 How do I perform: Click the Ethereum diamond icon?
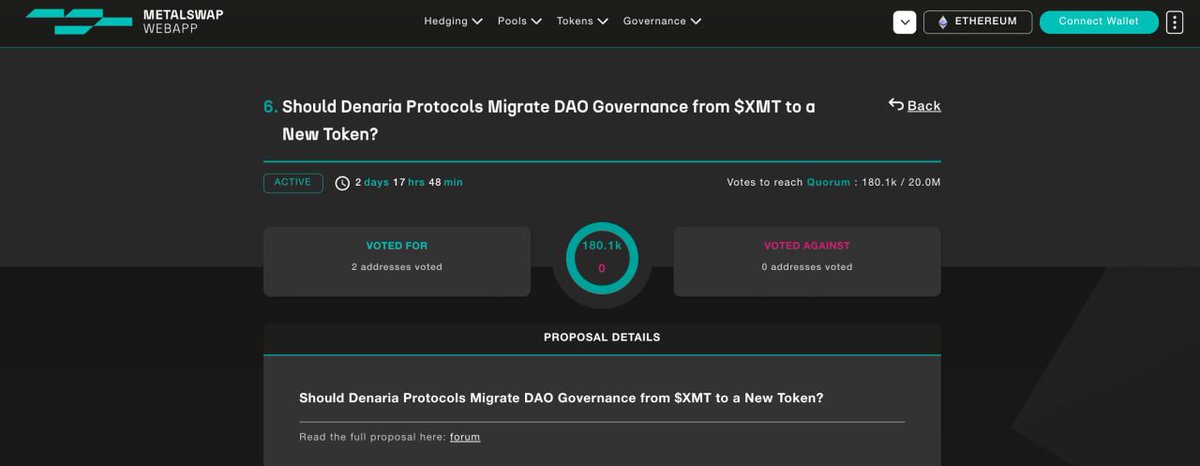[x=942, y=22]
